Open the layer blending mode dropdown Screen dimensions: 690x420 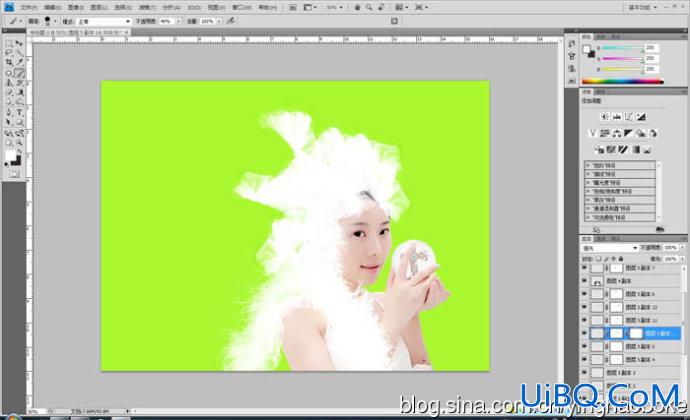609,248
